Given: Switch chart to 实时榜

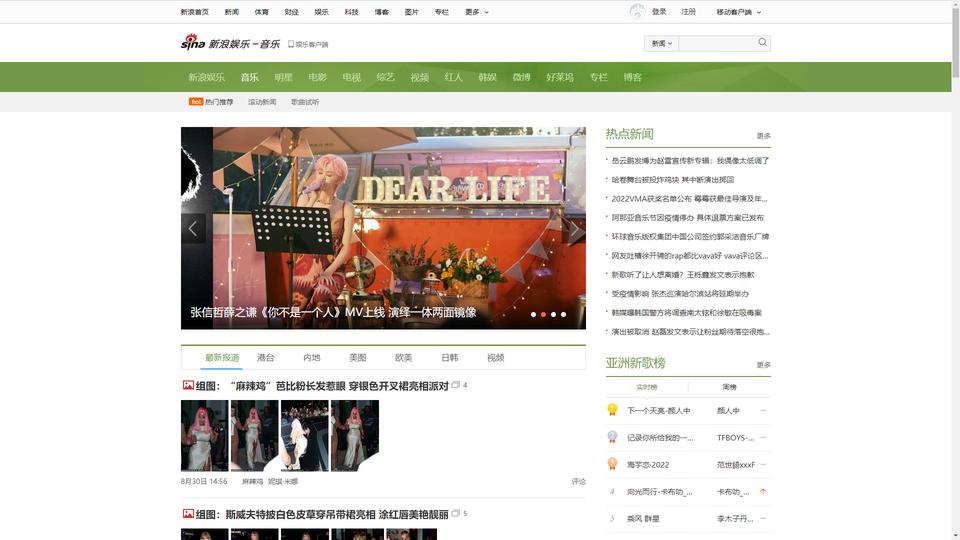Looking at the screenshot, I should coord(647,387).
